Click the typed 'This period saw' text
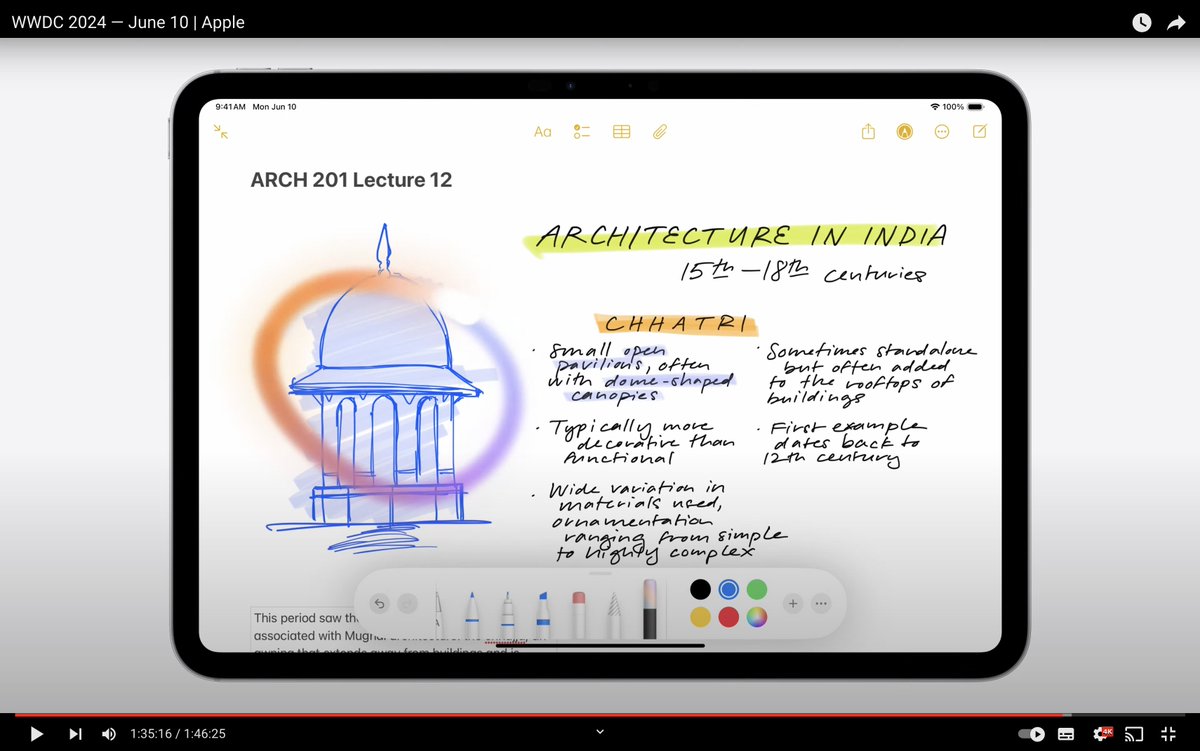This screenshot has width=1200, height=751. (305, 618)
